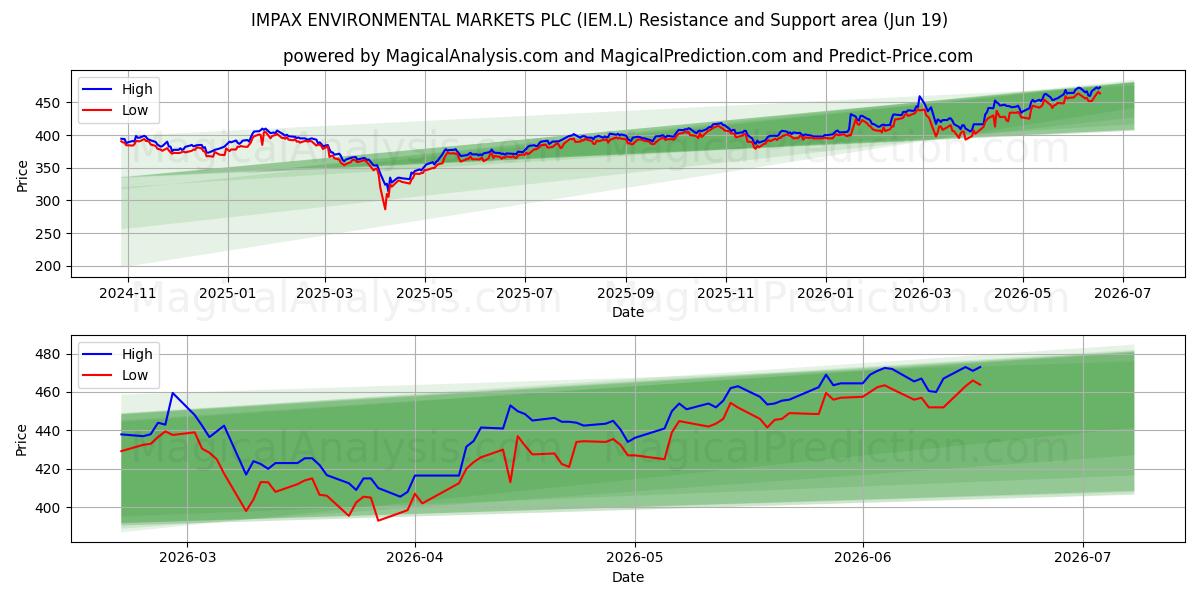Click the 'Price' axis label of top chart

[22, 174]
